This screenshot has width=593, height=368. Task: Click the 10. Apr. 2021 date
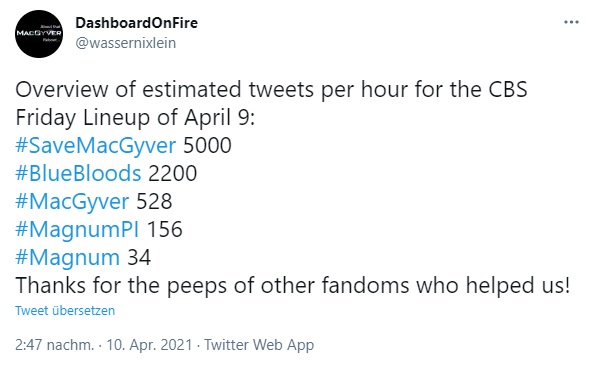click(x=149, y=345)
